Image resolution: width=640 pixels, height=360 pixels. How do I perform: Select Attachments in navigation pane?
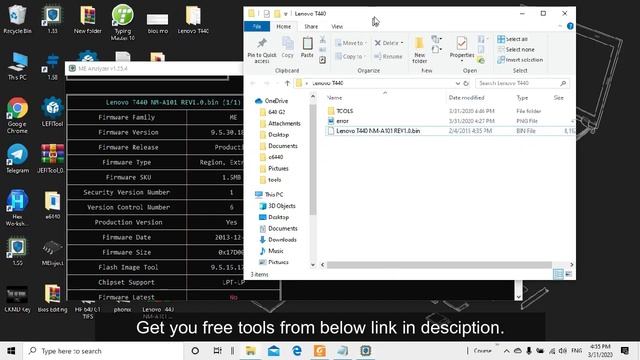click(x=280, y=123)
